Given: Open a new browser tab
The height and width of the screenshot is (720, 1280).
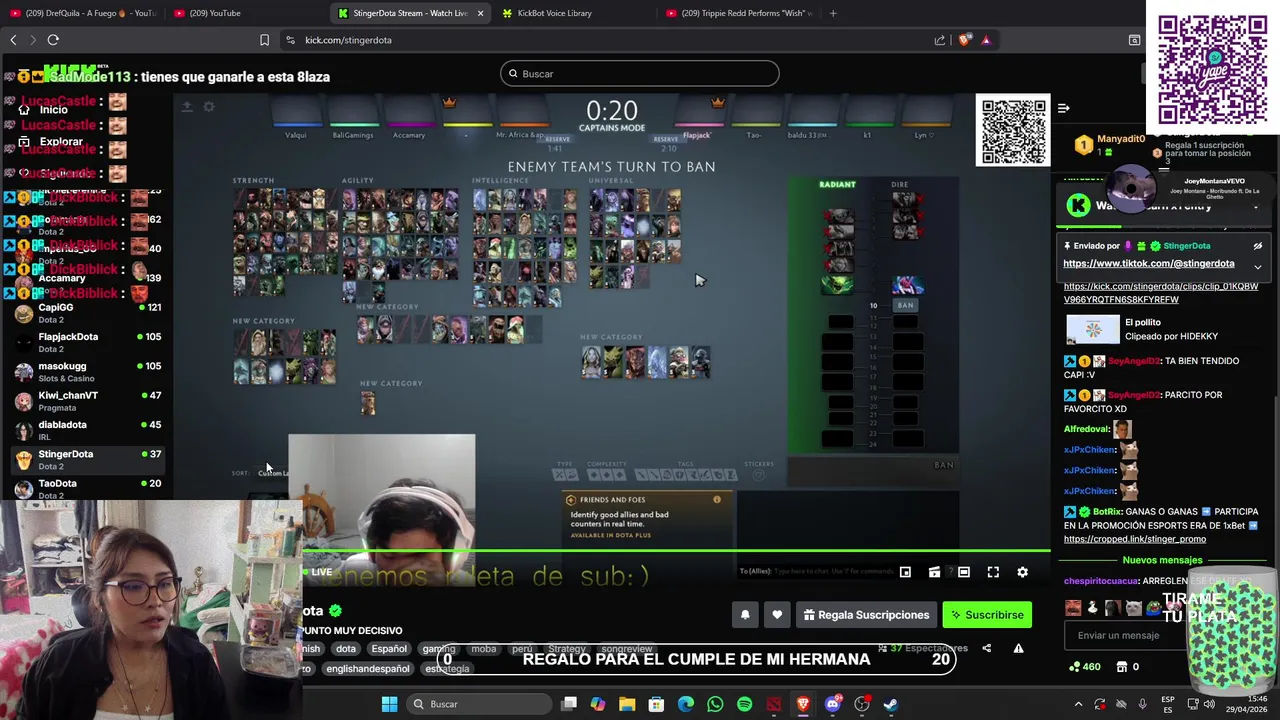Looking at the screenshot, I should click(x=833, y=13).
